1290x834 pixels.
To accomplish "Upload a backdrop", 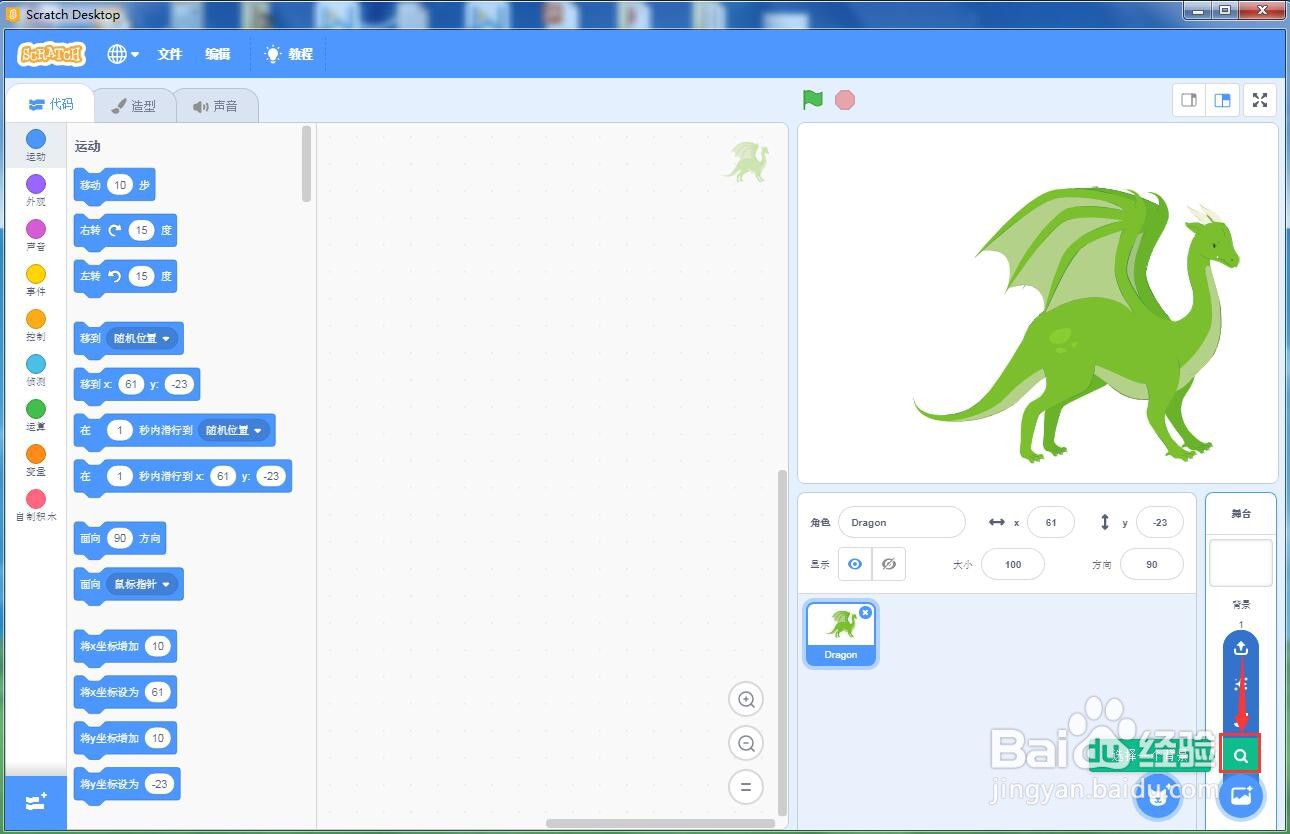I will 1241,648.
